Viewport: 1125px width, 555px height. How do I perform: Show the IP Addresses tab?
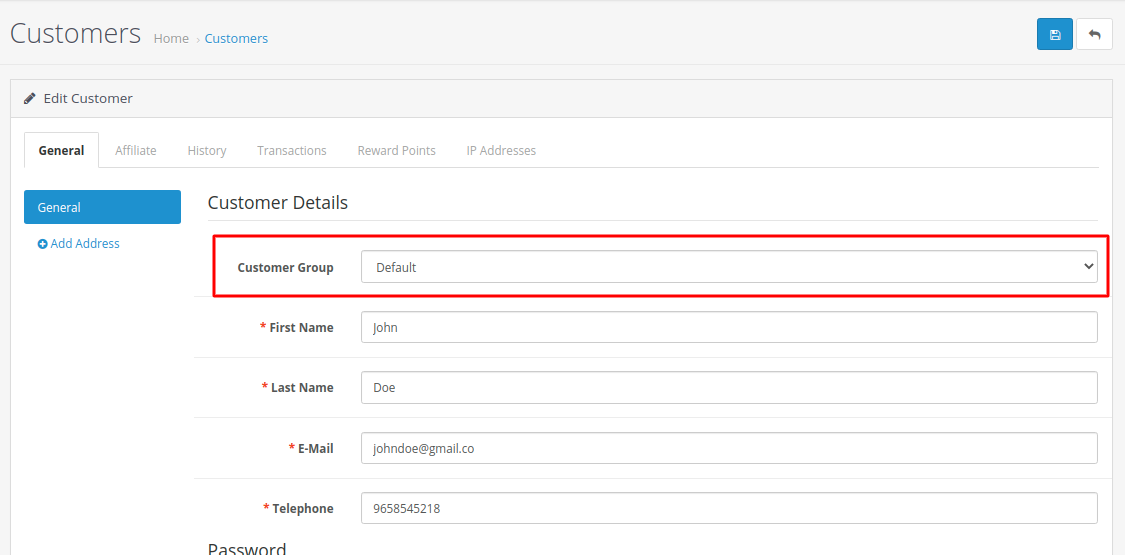click(x=502, y=151)
